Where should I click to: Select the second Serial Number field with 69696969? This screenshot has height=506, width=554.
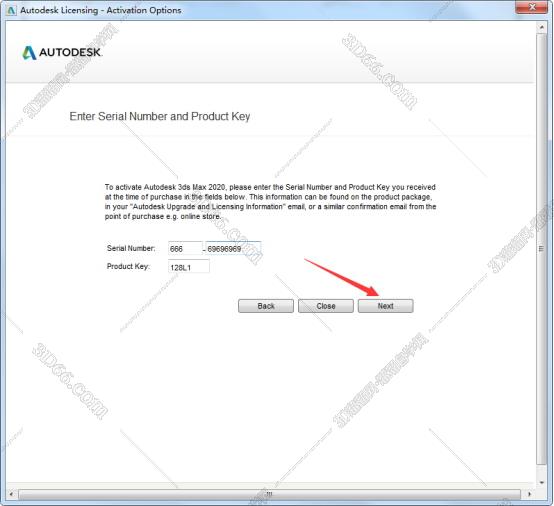(x=233, y=248)
